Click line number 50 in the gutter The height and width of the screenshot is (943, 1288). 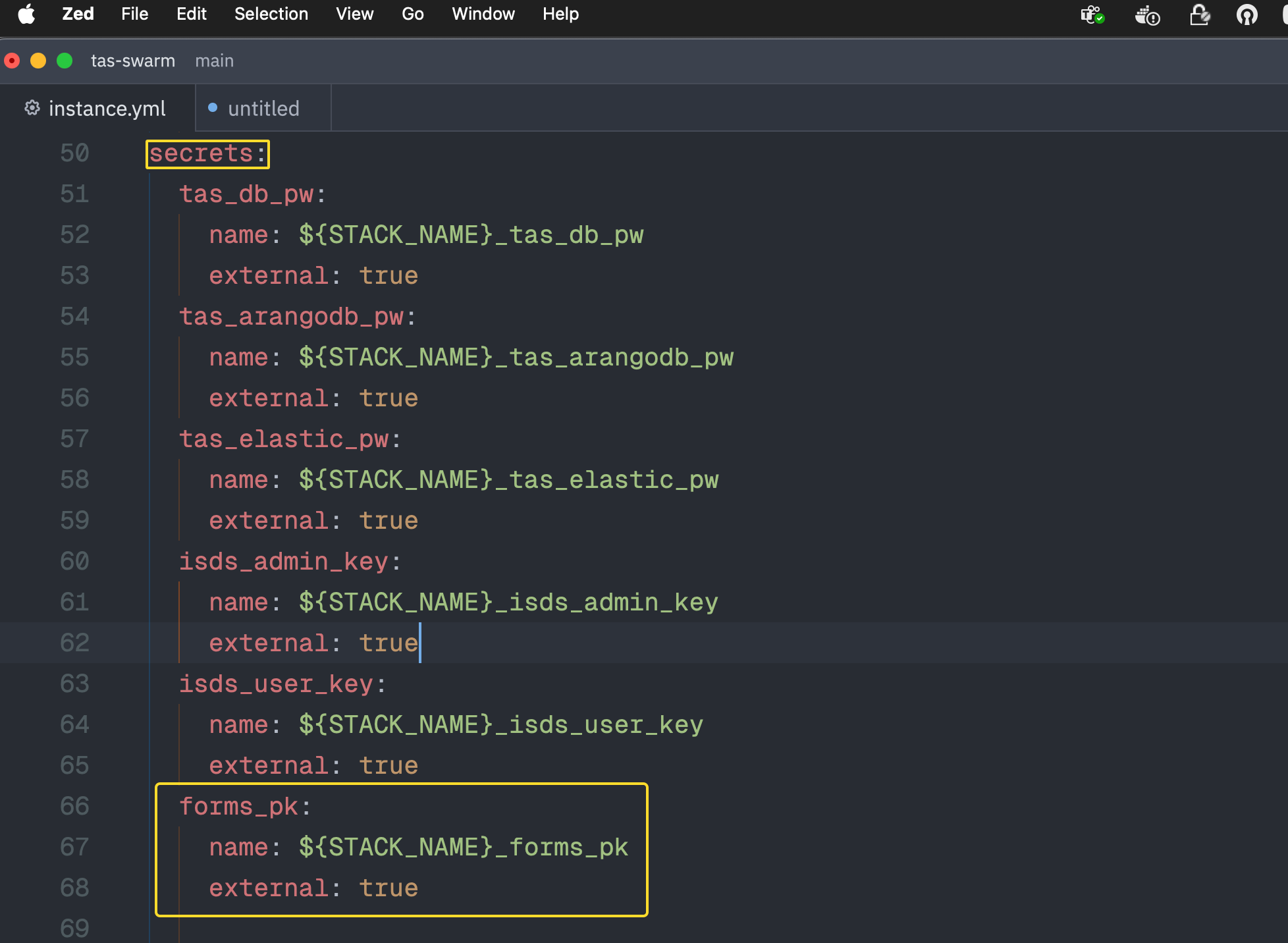74,153
